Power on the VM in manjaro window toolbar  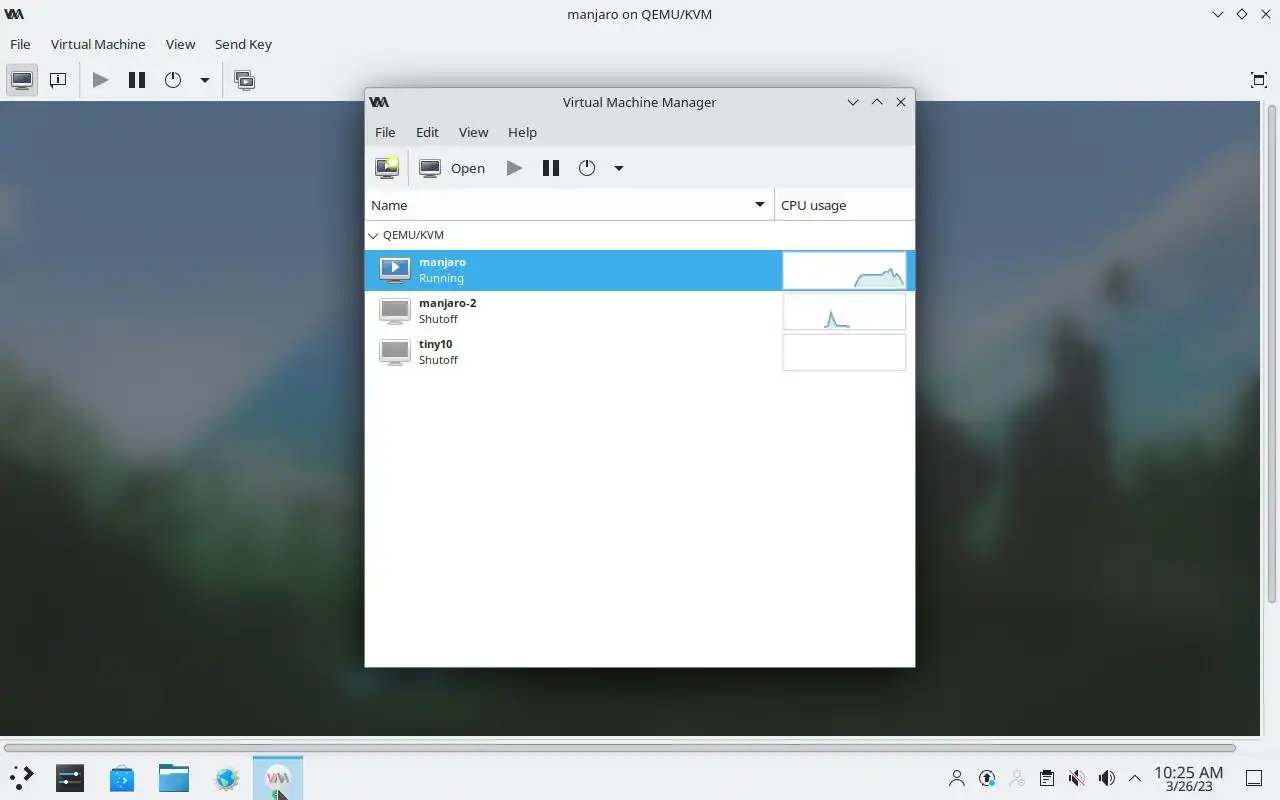(x=100, y=80)
